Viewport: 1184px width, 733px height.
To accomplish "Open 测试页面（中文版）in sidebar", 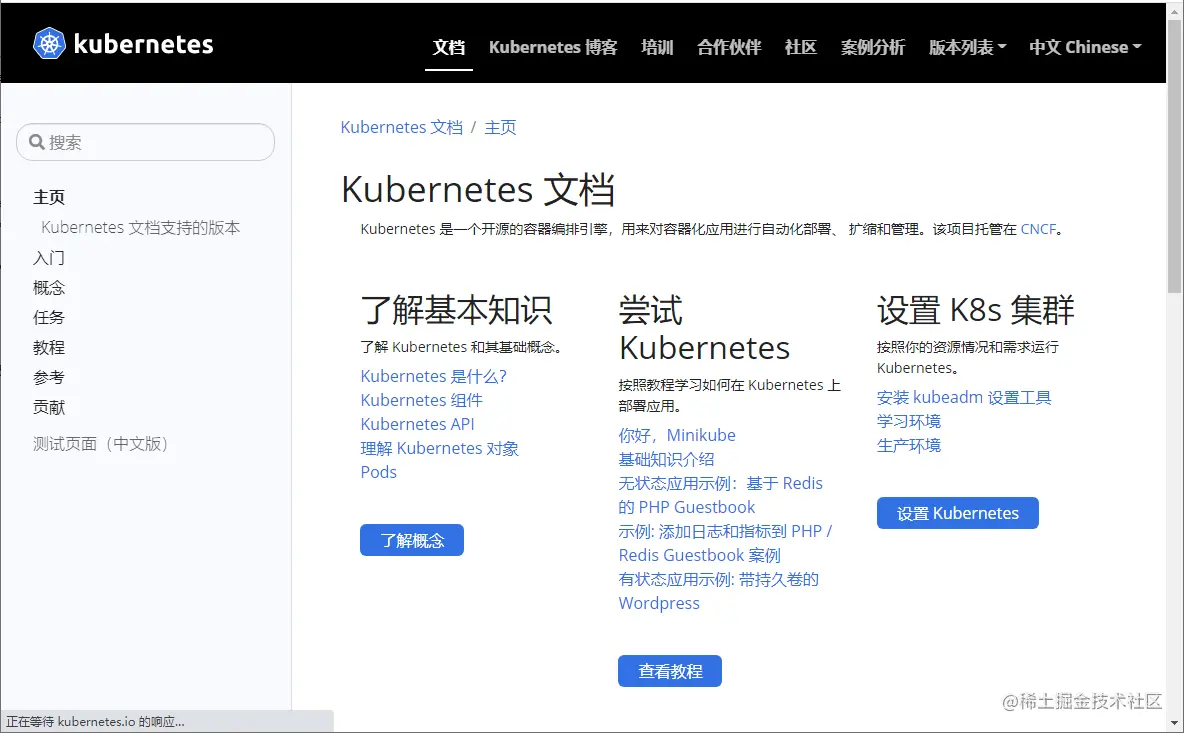I will 100,444.
